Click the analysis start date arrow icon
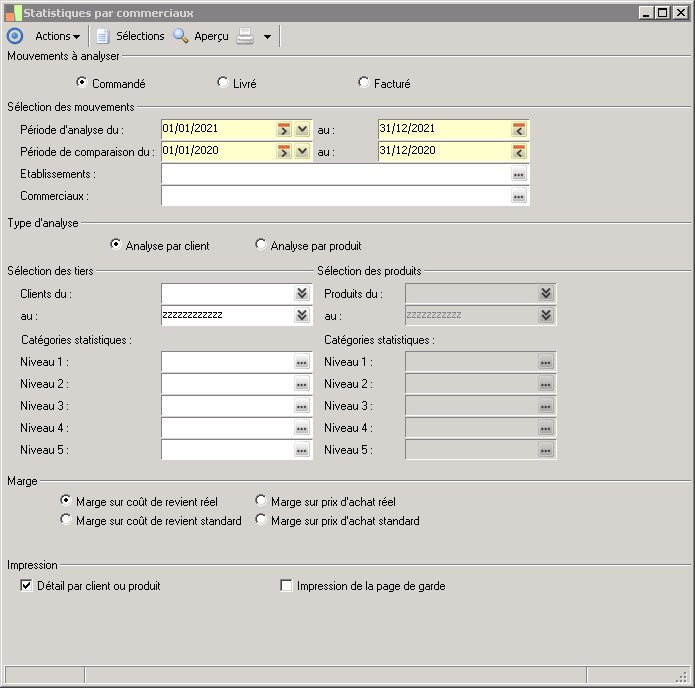The height and width of the screenshot is (688, 695). (284, 129)
